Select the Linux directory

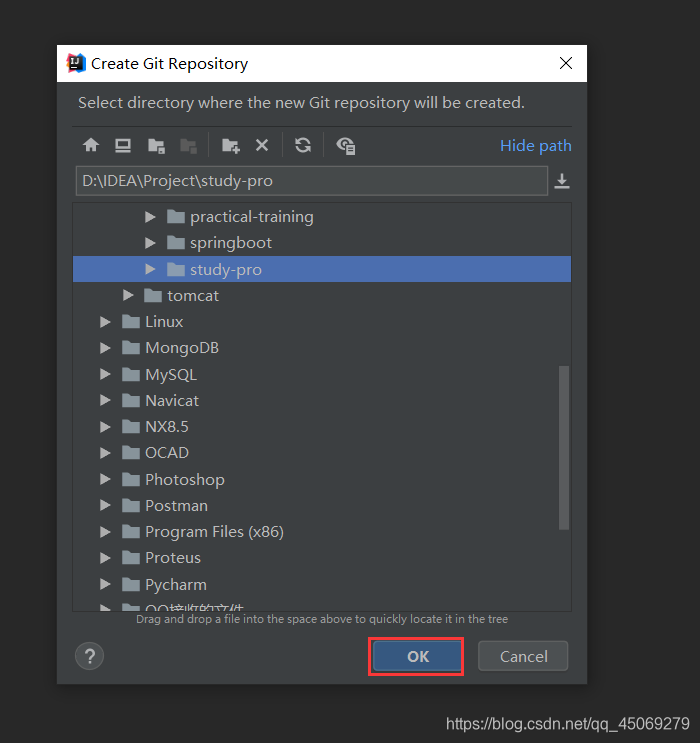tap(164, 322)
